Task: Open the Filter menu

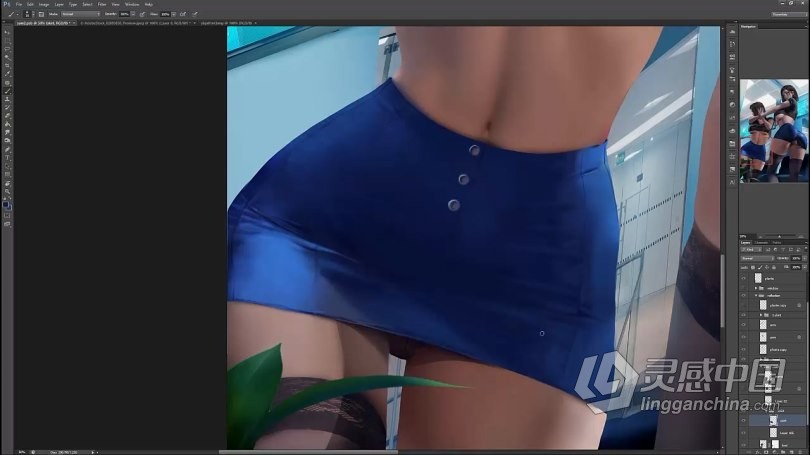Action: coord(102,4)
